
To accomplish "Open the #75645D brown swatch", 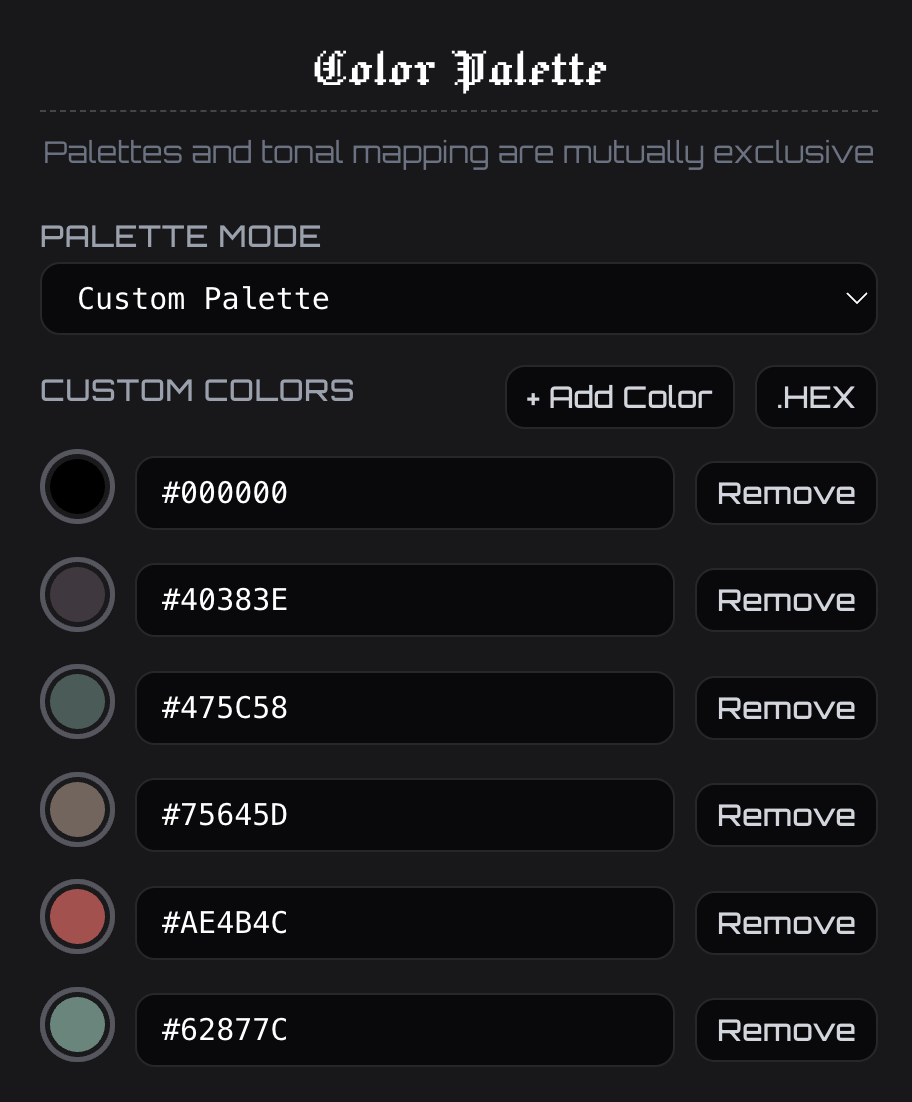I will point(77,810).
